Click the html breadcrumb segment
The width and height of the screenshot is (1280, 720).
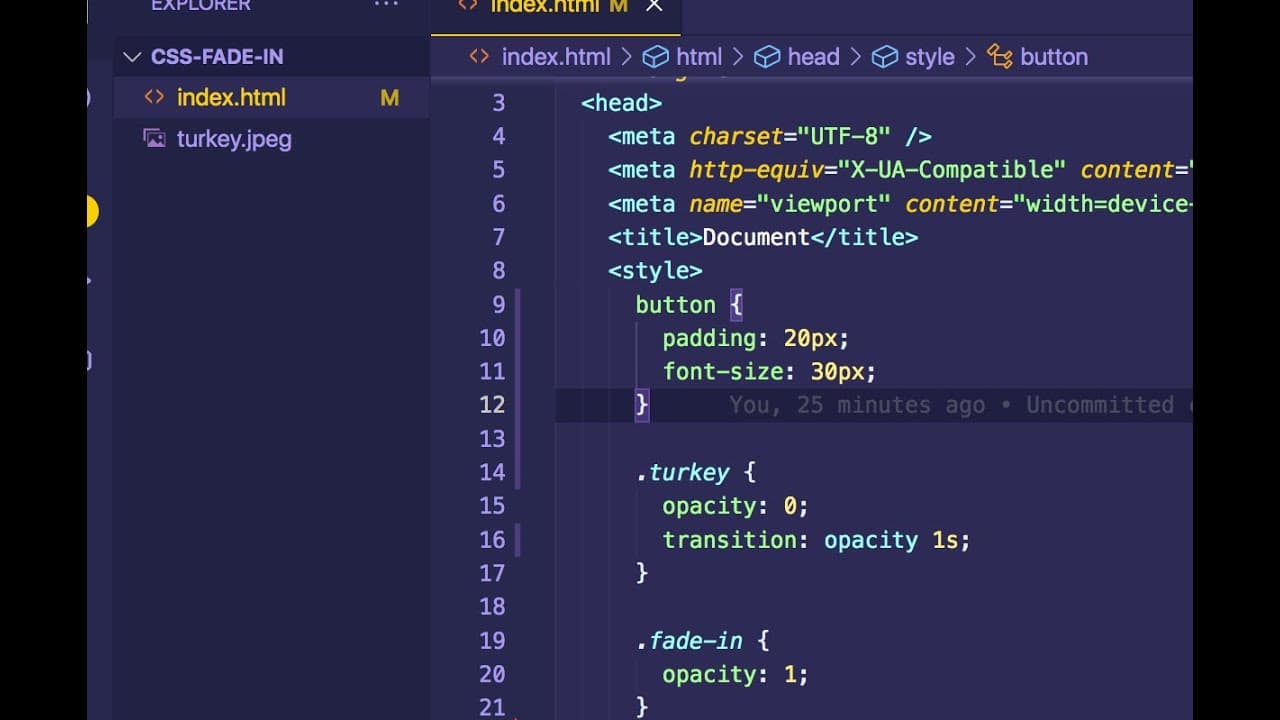pyautogui.click(x=699, y=57)
